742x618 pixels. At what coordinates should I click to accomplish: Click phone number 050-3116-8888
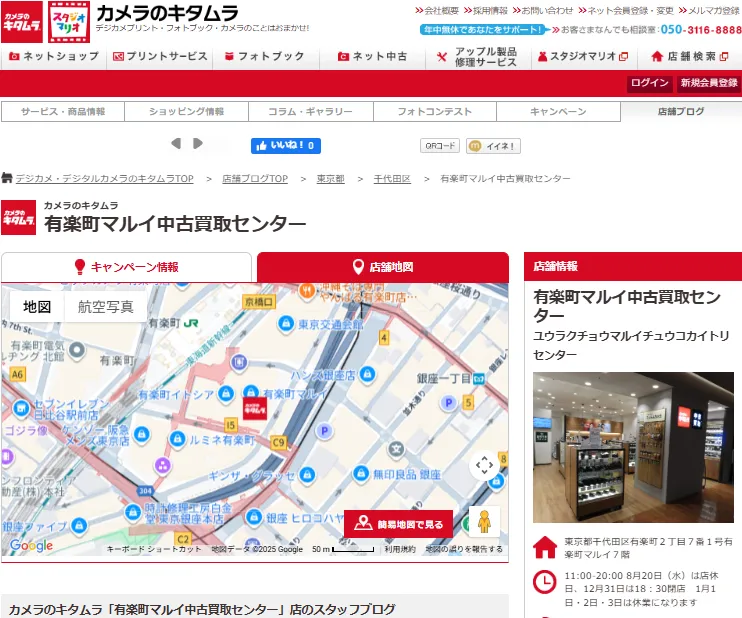tap(701, 30)
